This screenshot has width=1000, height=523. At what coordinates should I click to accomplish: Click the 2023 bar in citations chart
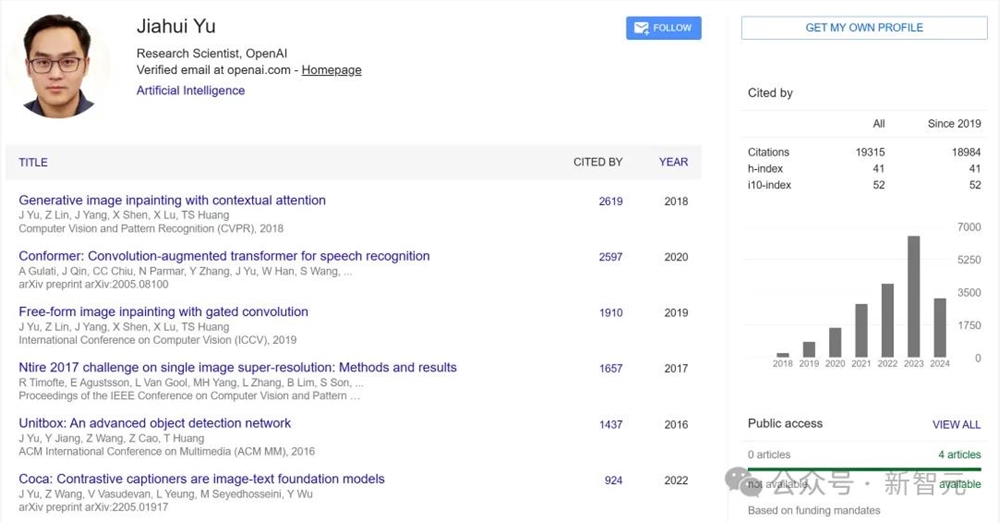pos(913,297)
